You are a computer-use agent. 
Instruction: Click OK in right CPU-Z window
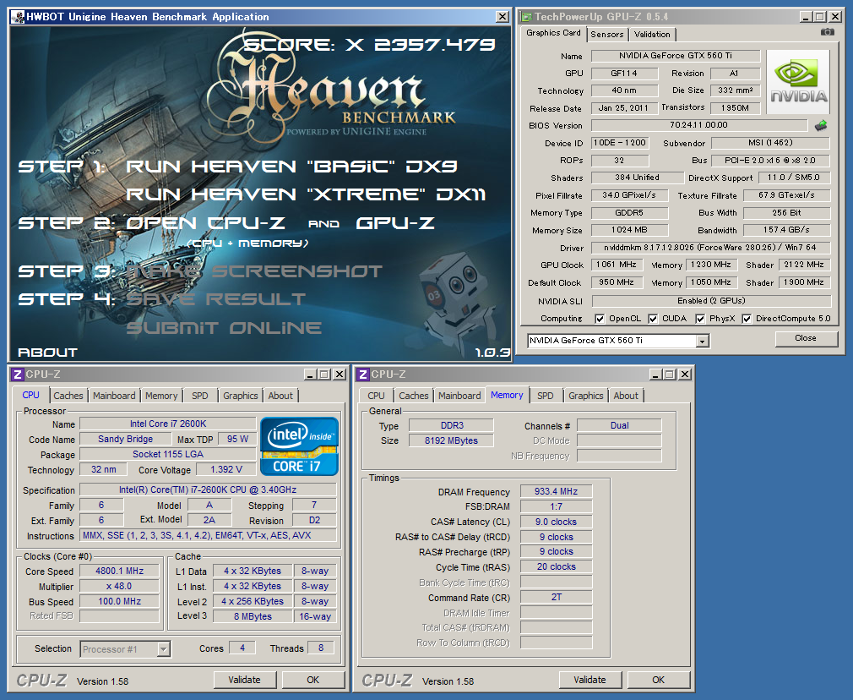coord(658,680)
